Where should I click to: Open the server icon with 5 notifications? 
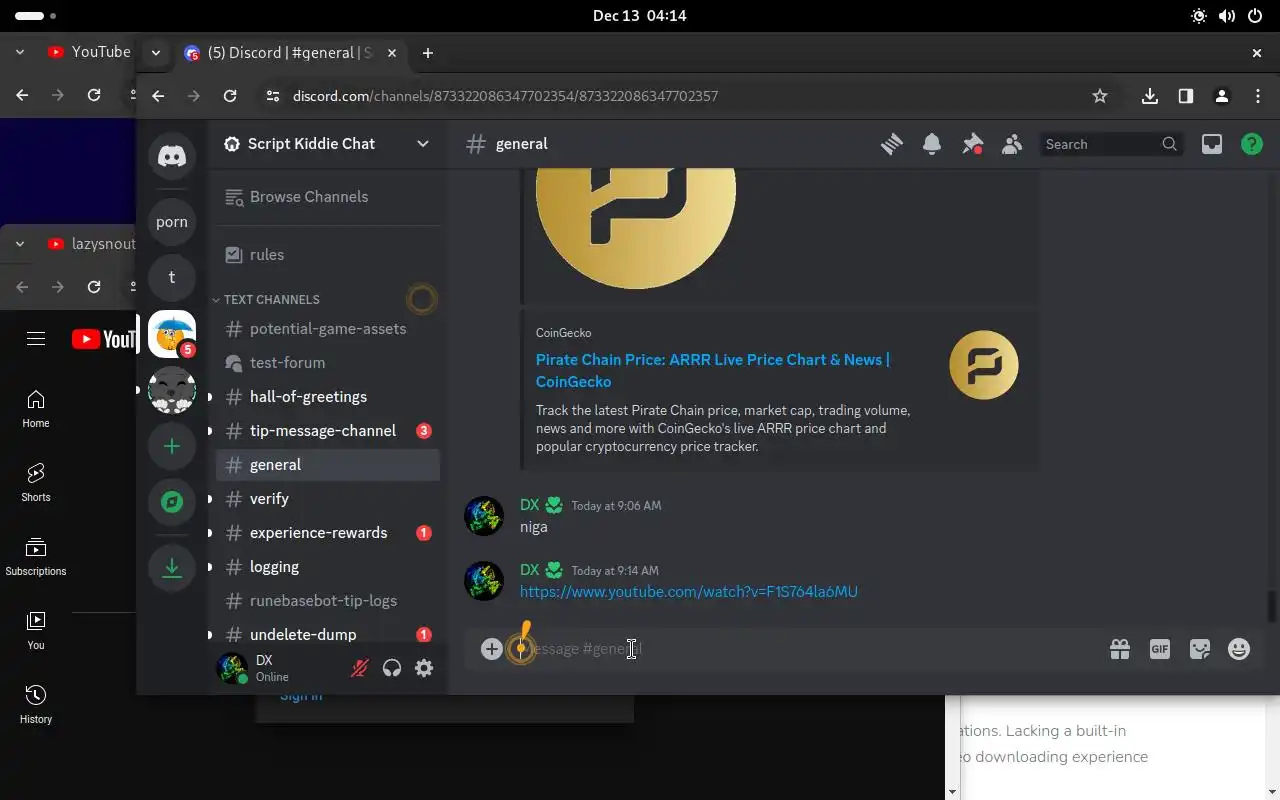pos(172,334)
